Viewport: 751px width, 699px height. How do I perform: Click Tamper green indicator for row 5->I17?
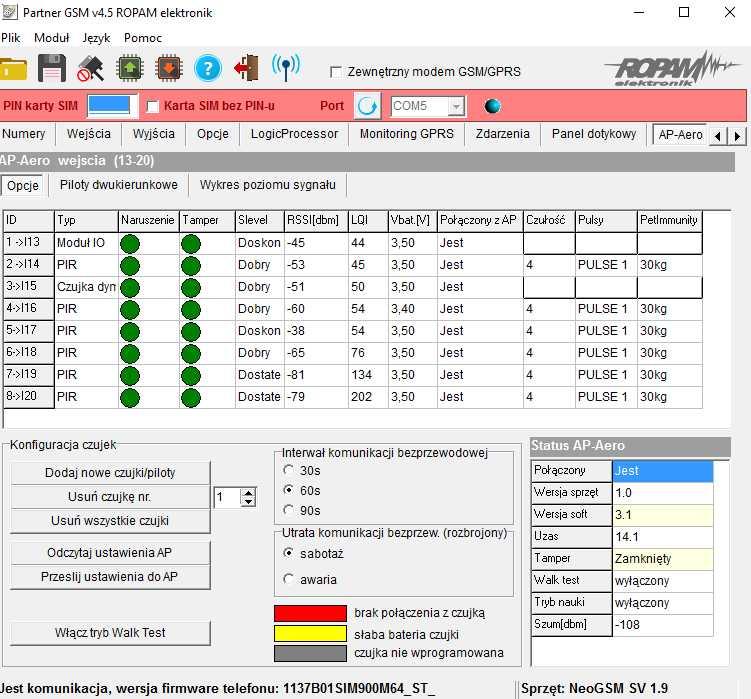point(191,332)
